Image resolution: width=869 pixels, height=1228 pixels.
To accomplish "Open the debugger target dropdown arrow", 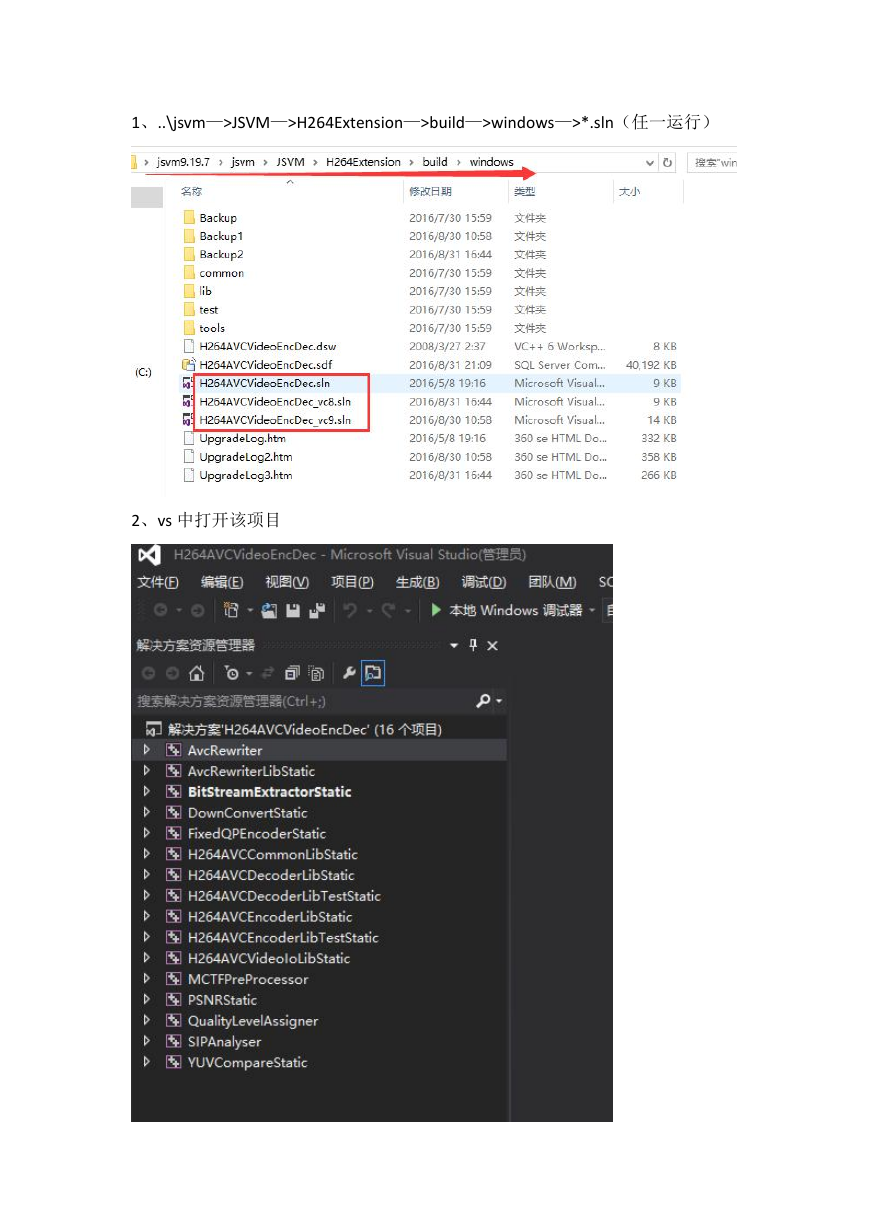I will tap(592, 610).
